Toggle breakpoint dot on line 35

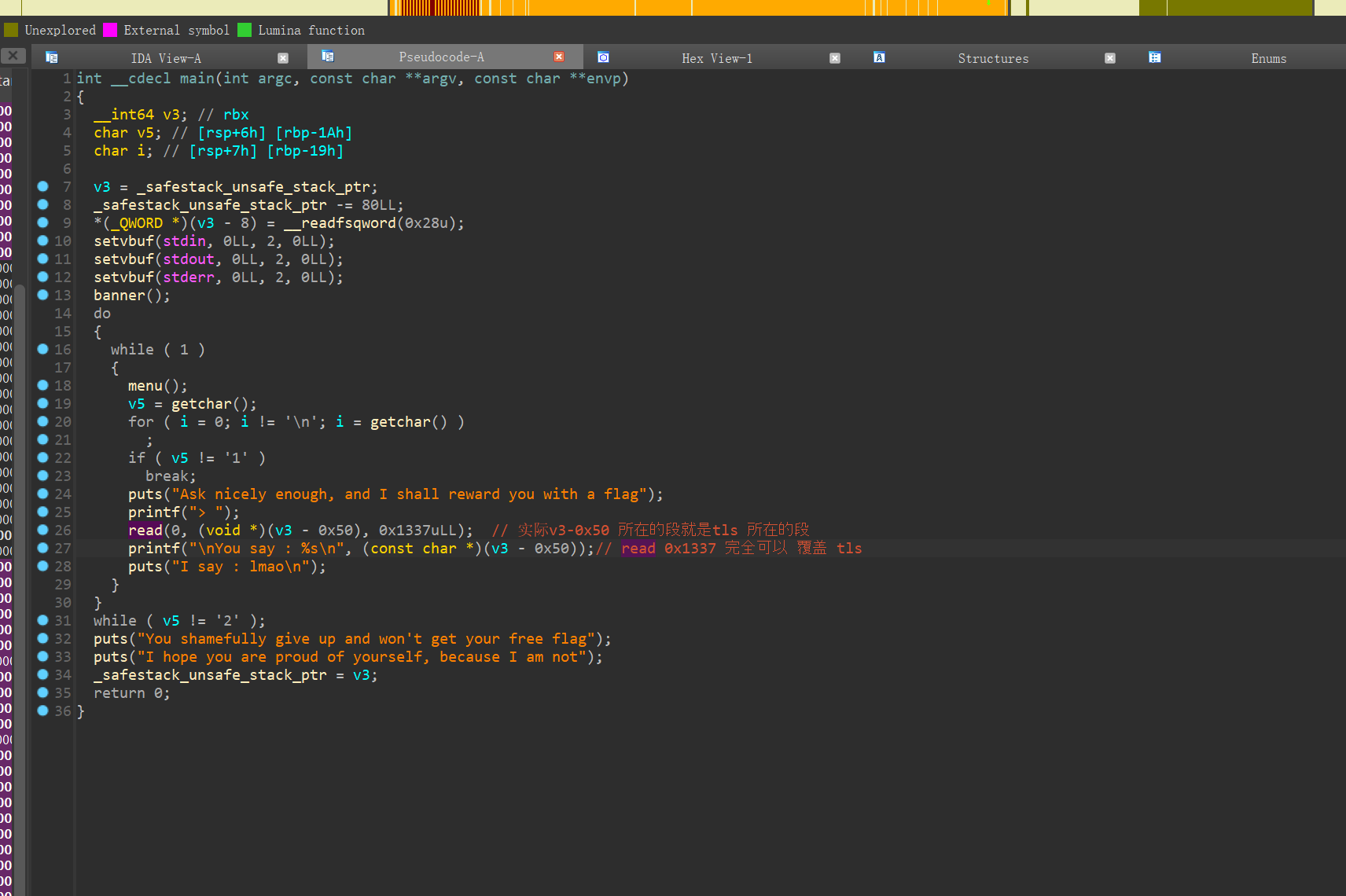pos(42,692)
